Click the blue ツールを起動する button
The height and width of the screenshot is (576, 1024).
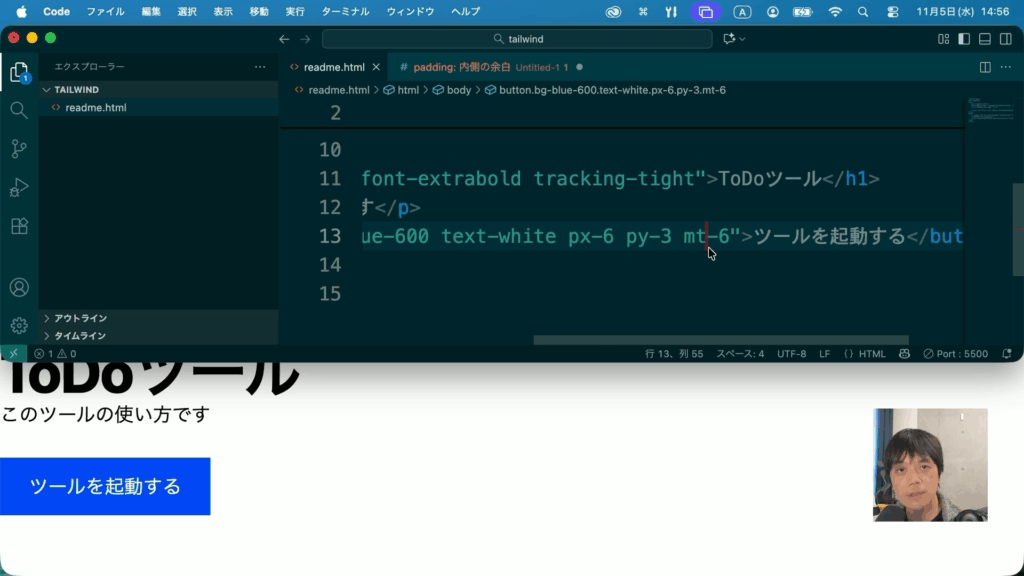[x=105, y=487]
